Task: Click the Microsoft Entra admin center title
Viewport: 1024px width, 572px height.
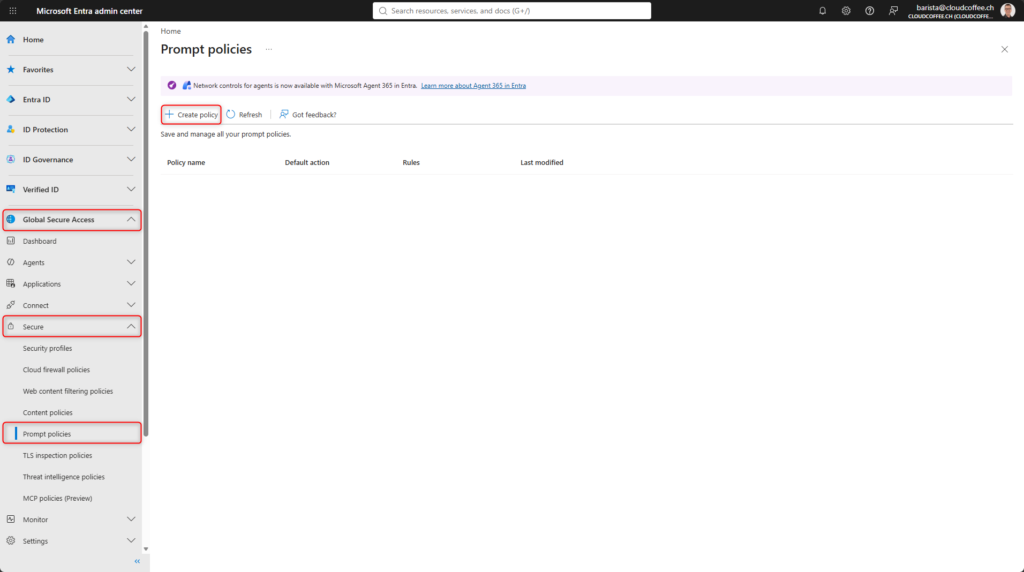Action: [x=89, y=10]
